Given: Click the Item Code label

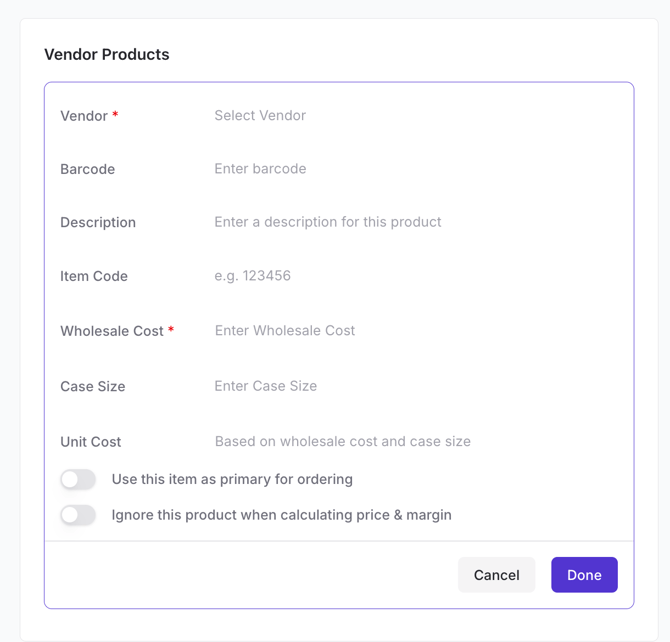Looking at the screenshot, I should (94, 276).
